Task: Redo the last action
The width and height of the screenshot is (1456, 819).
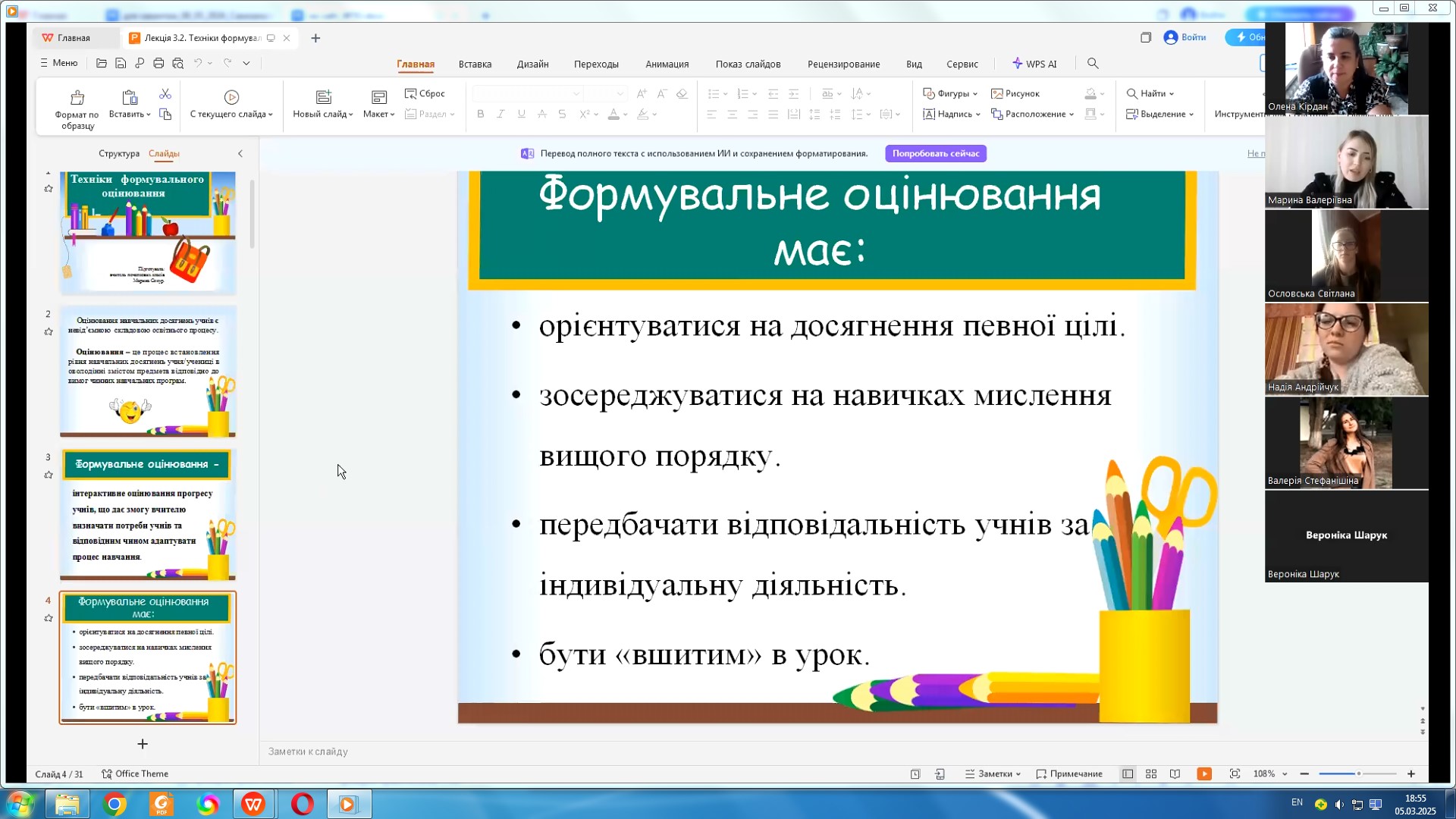Action: tap(227, 64)
